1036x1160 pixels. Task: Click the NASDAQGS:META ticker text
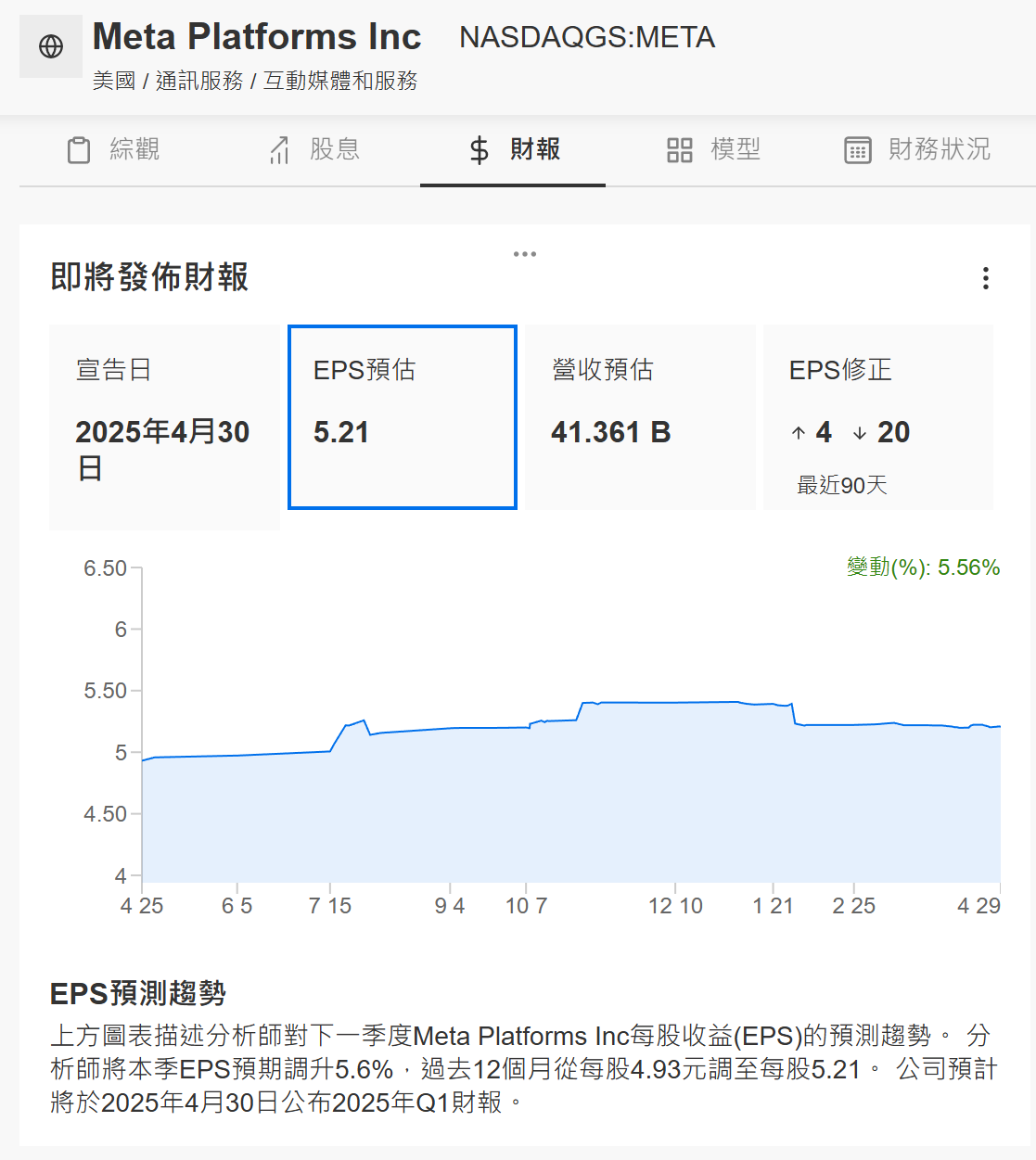tap(587, 38)
